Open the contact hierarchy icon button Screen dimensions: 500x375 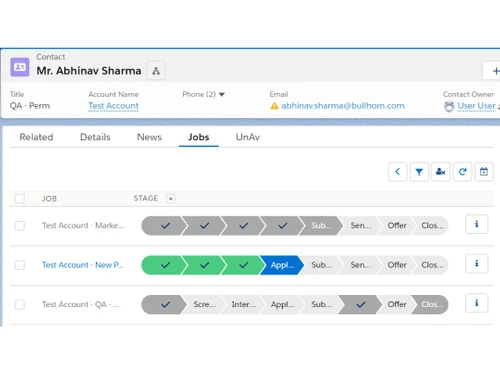point(156,71)
